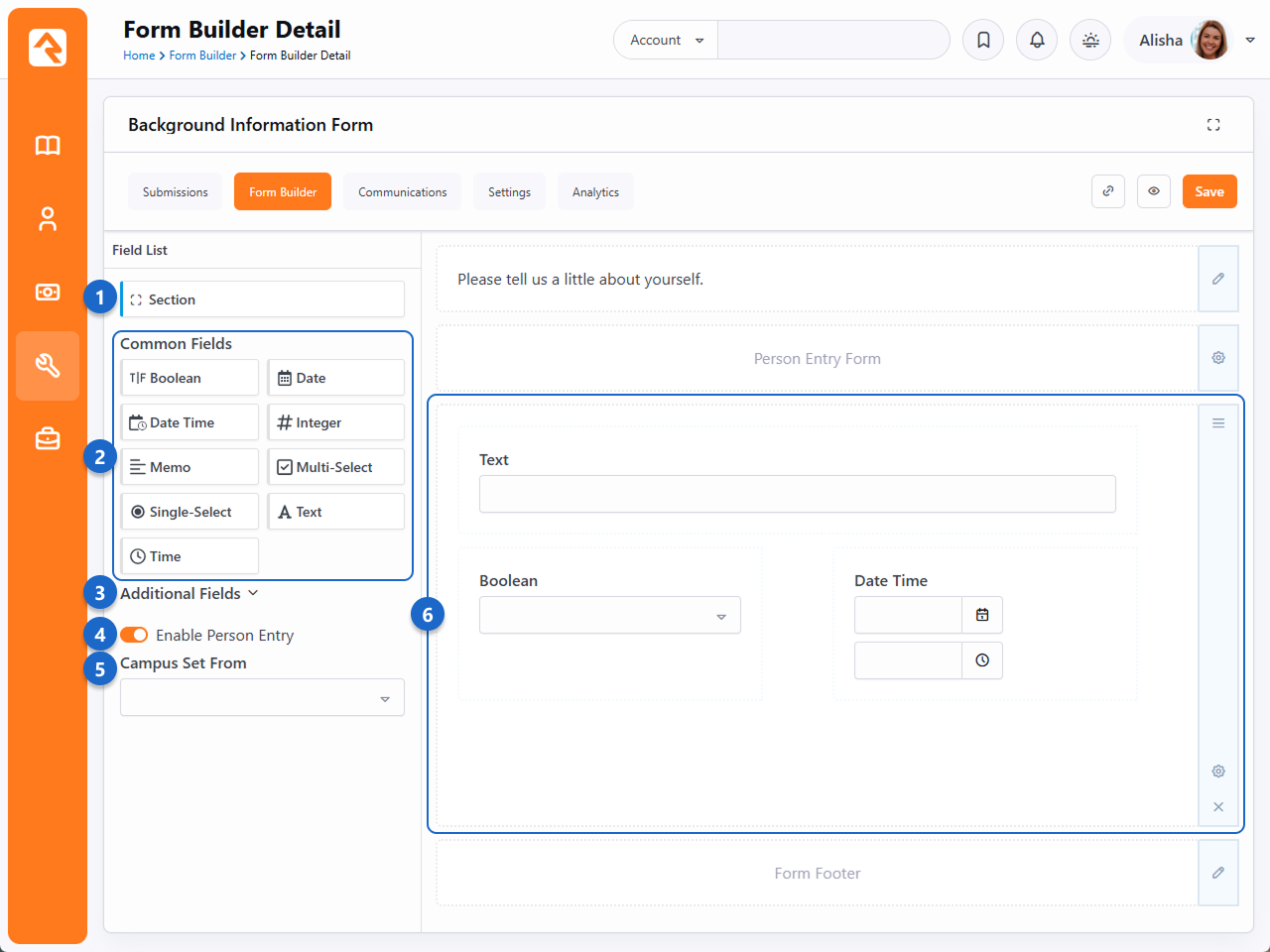This screenshot has width=1270, height=952.
Task: Expand the Additional Fields section
Action: click(189, 593)
